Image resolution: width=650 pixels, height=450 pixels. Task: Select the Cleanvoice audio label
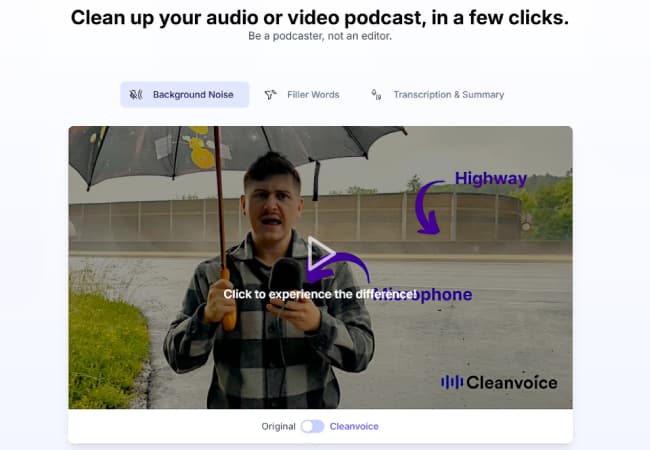(x=354, y=426)
